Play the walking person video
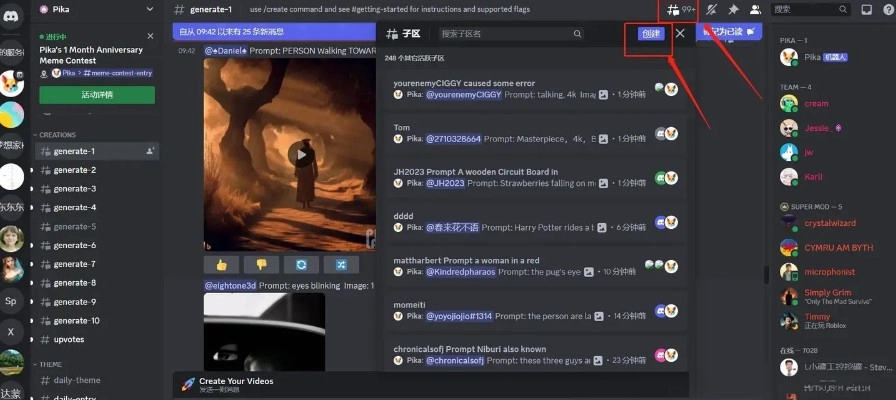 298,154
